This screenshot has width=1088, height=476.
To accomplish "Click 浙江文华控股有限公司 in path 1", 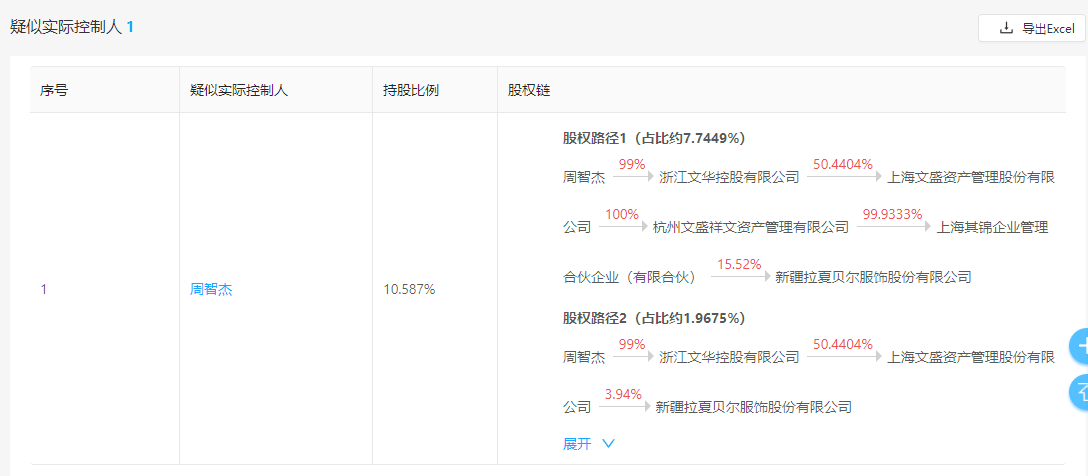I will tap(729, 177).
